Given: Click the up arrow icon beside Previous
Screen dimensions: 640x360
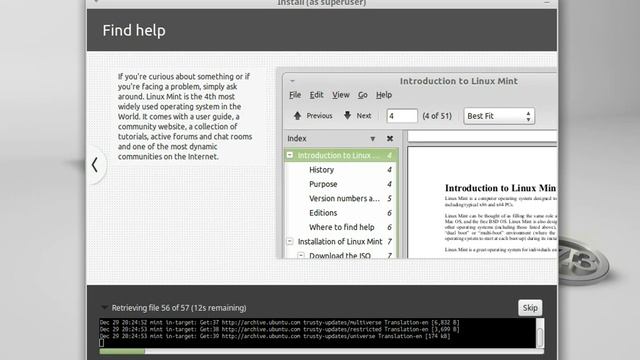Looking at the screenshot, I should tap(297, 116).
